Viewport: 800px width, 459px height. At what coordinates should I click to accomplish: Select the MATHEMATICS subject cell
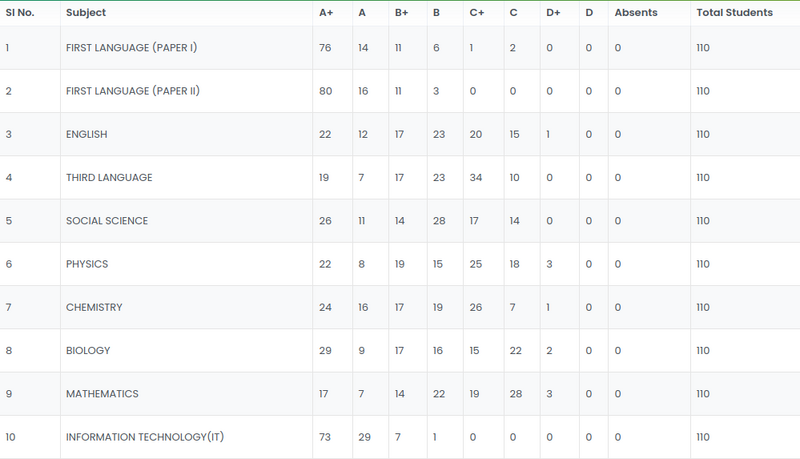click(102, 394)
